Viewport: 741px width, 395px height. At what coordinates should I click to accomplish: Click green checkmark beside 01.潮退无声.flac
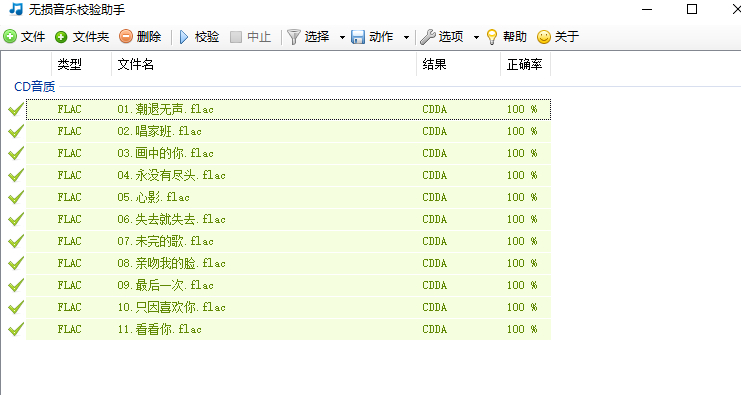16,109
